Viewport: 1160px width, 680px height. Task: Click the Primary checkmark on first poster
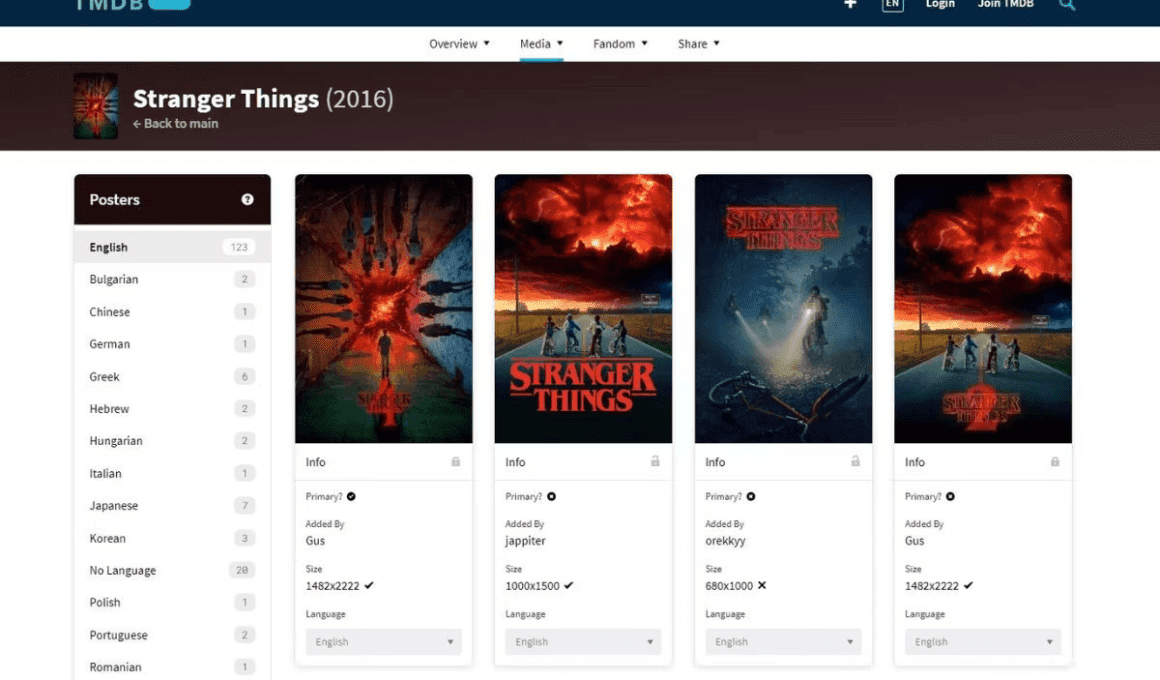(x=351, y=496)
